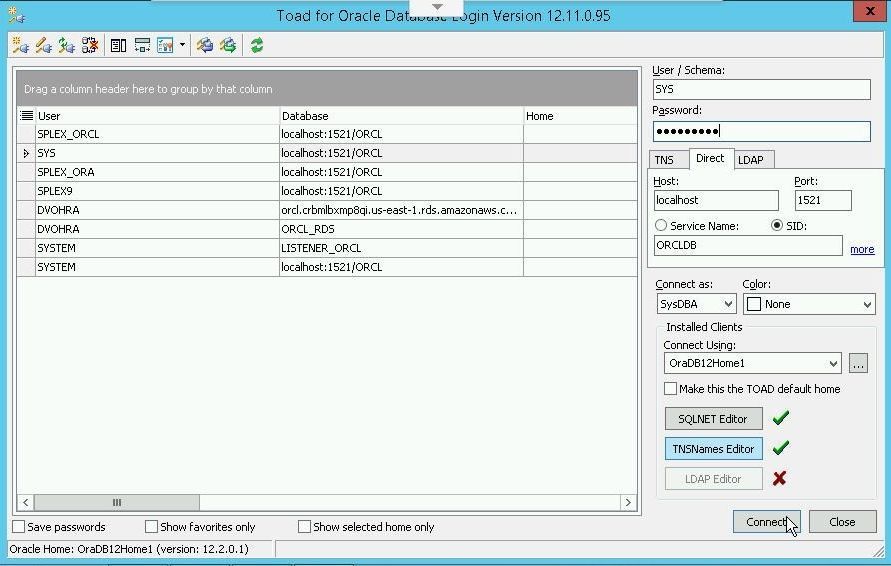Click the LDAP Editor button

(713, 479)
